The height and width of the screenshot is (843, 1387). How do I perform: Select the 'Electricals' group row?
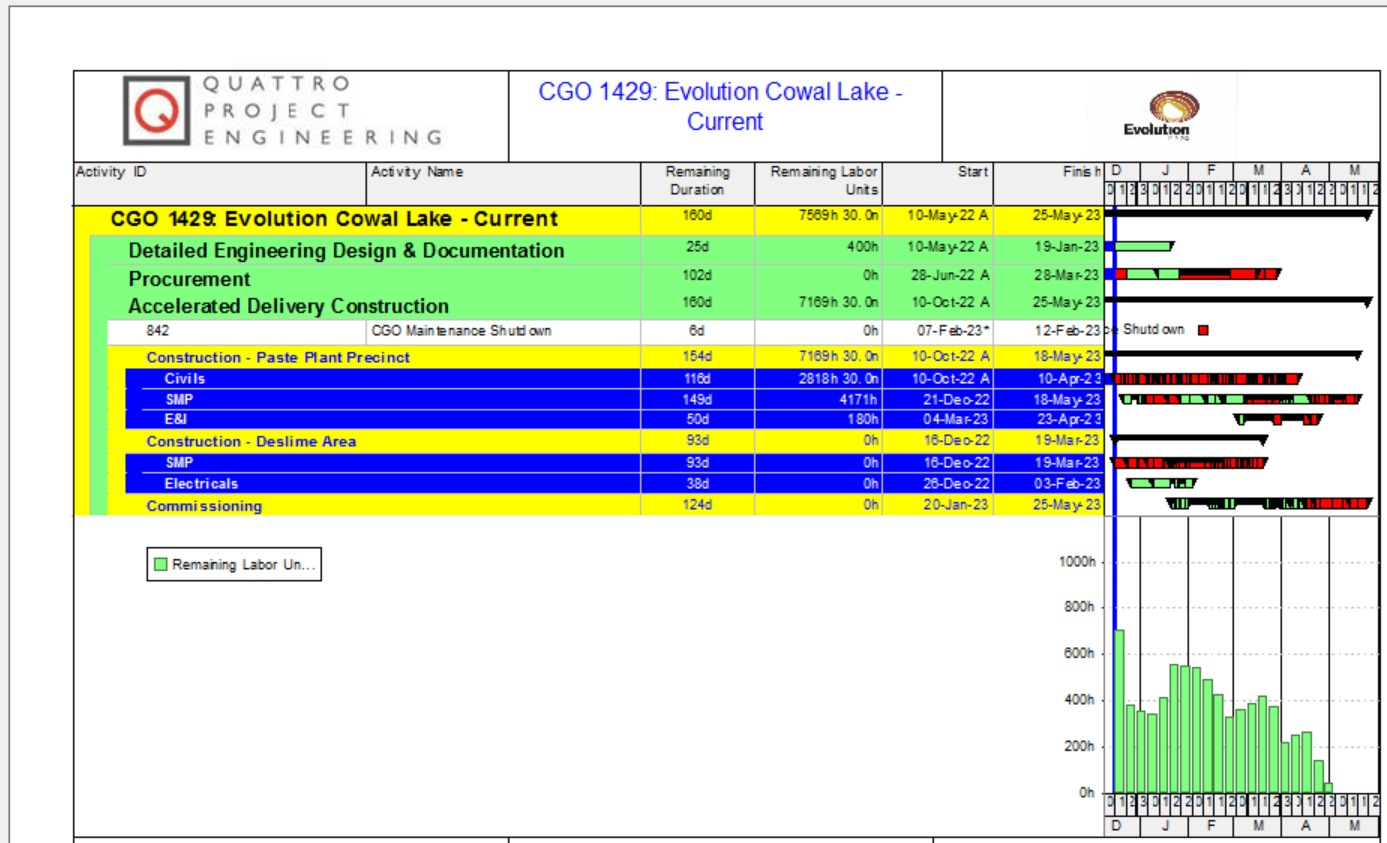point(614,483)
